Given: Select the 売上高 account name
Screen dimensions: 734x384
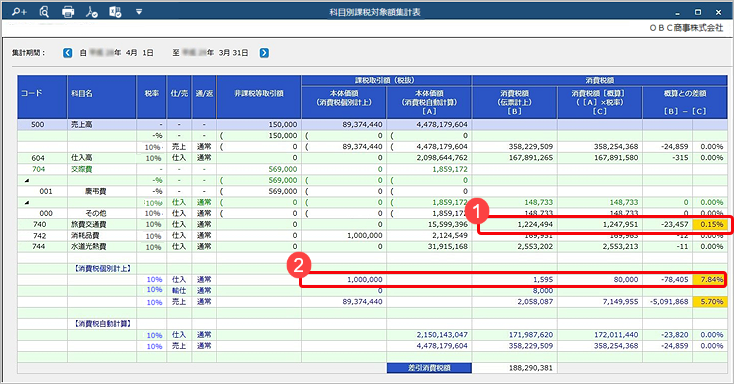Looking at the screenshot, I should coord(81,125).
